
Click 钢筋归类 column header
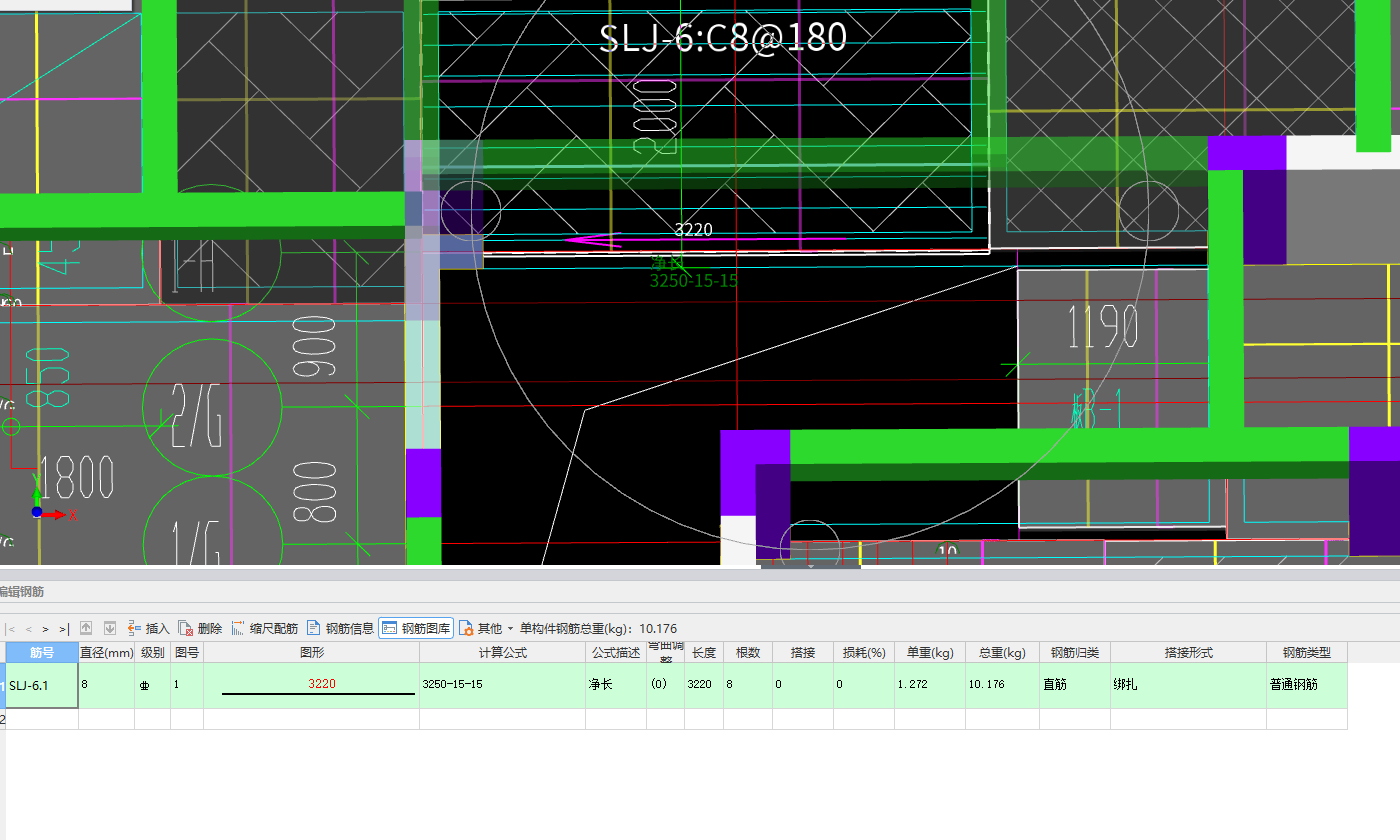point(1075,652)
